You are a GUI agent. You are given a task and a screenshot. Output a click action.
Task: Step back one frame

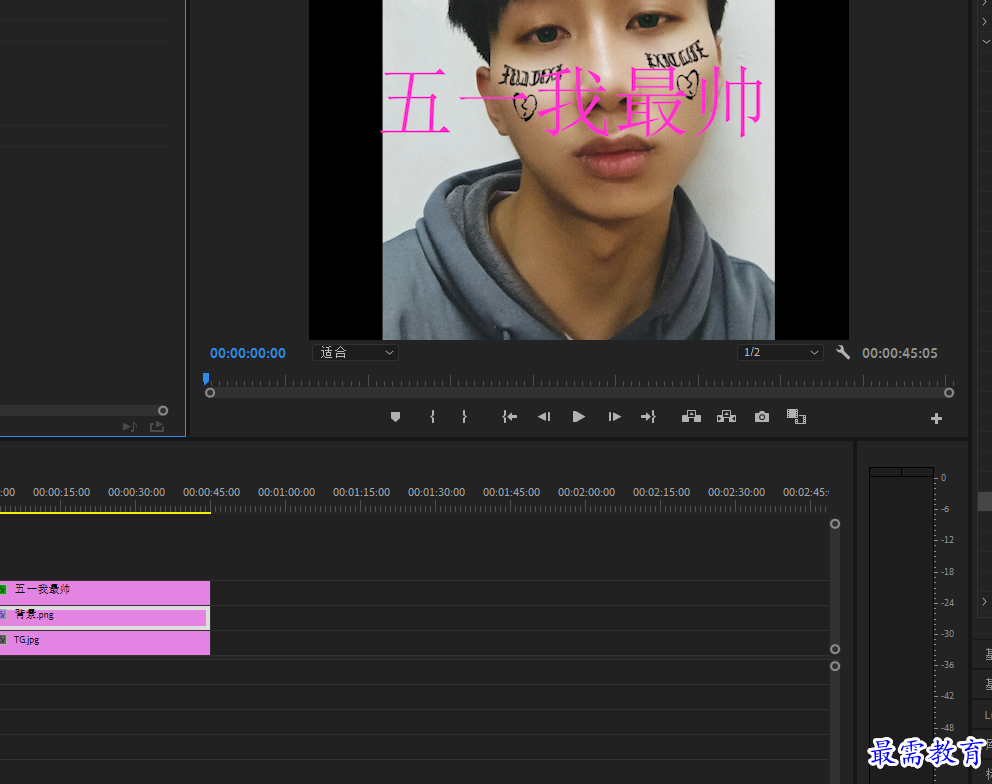[x=544, y=416]
